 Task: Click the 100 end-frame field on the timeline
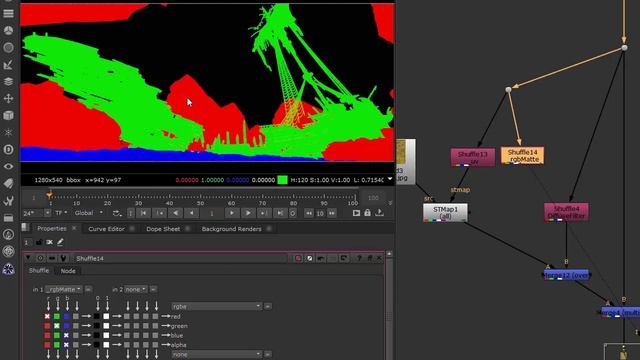[x=373, y=198]
